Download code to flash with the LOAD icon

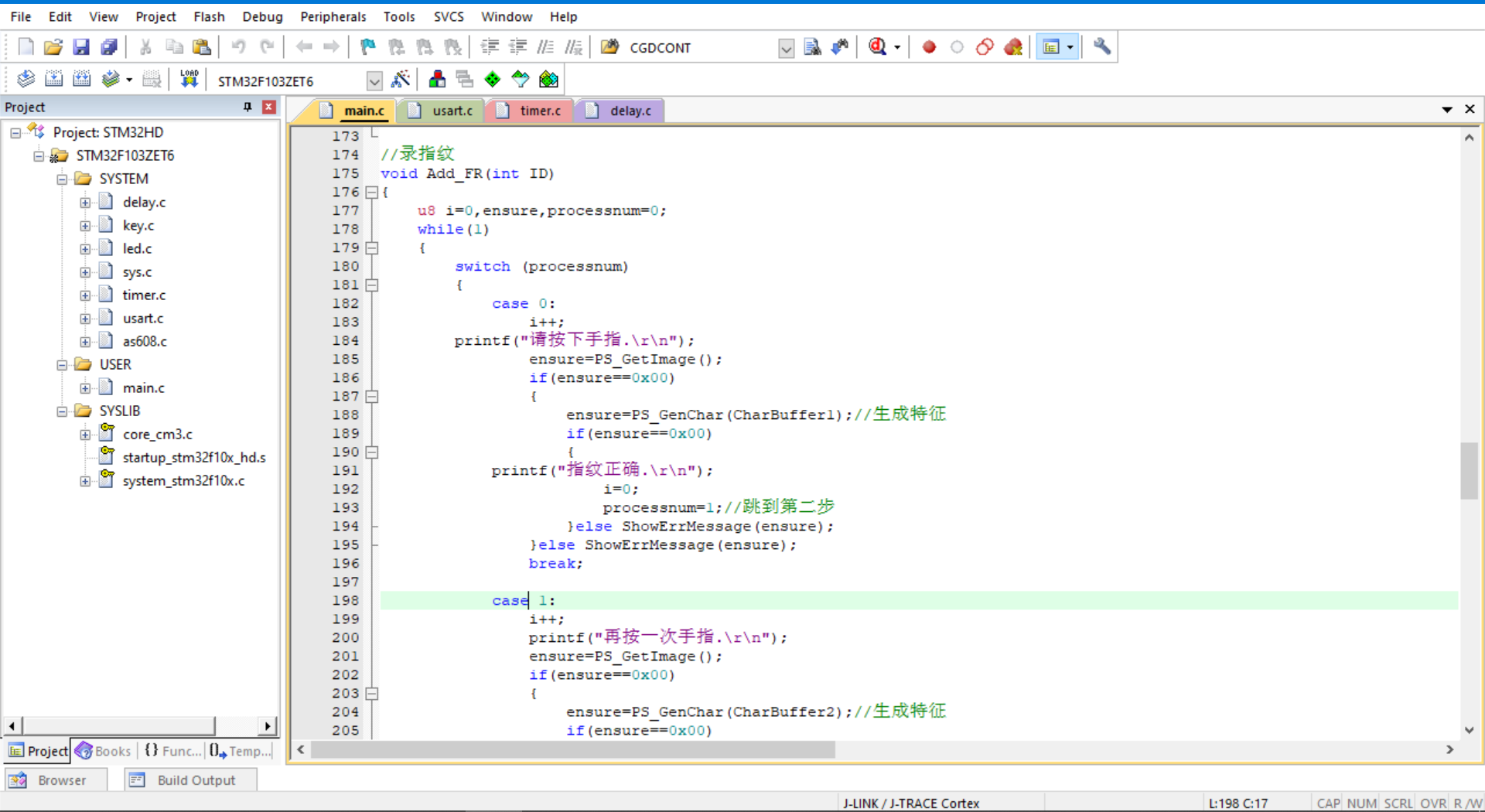pos(189,79)
